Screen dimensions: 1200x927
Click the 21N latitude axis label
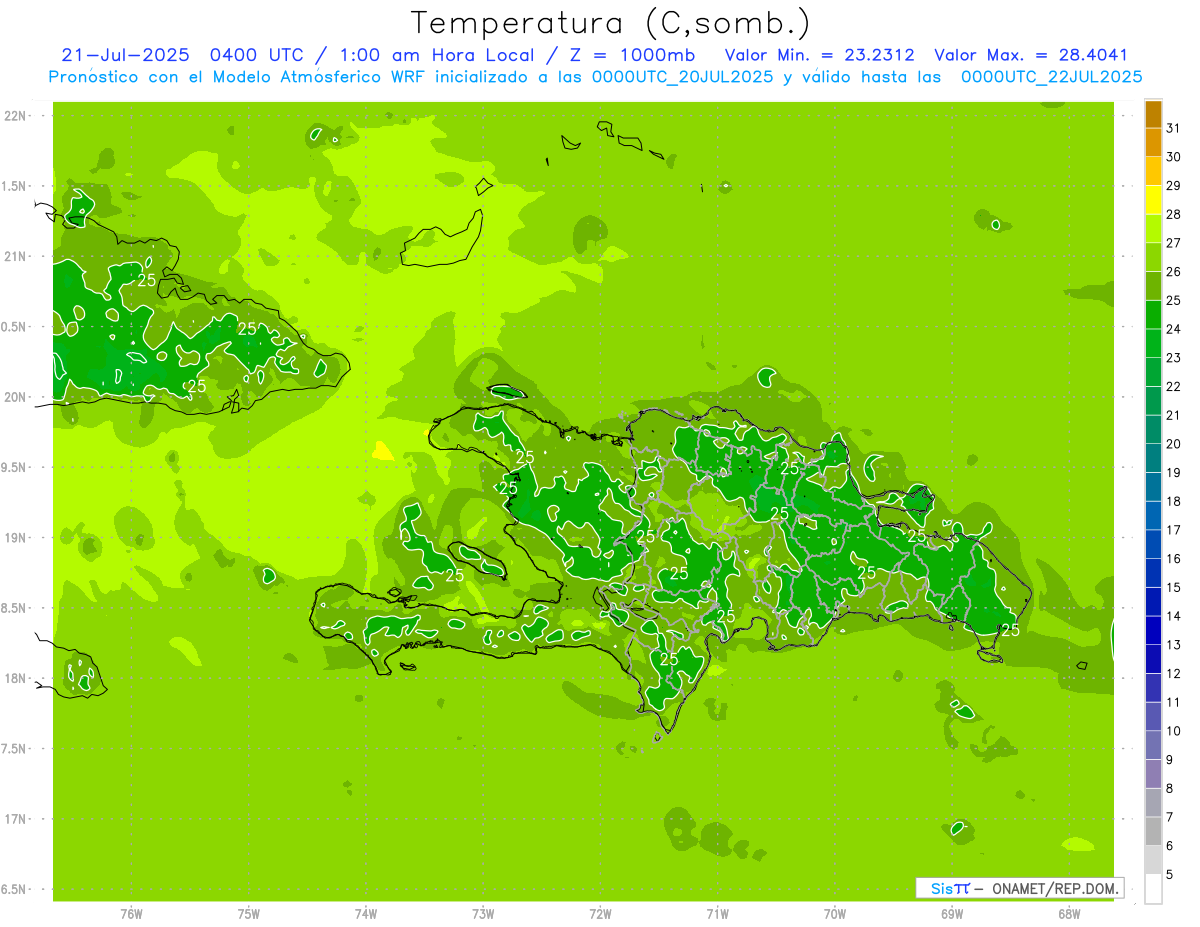tap(15, 257)
